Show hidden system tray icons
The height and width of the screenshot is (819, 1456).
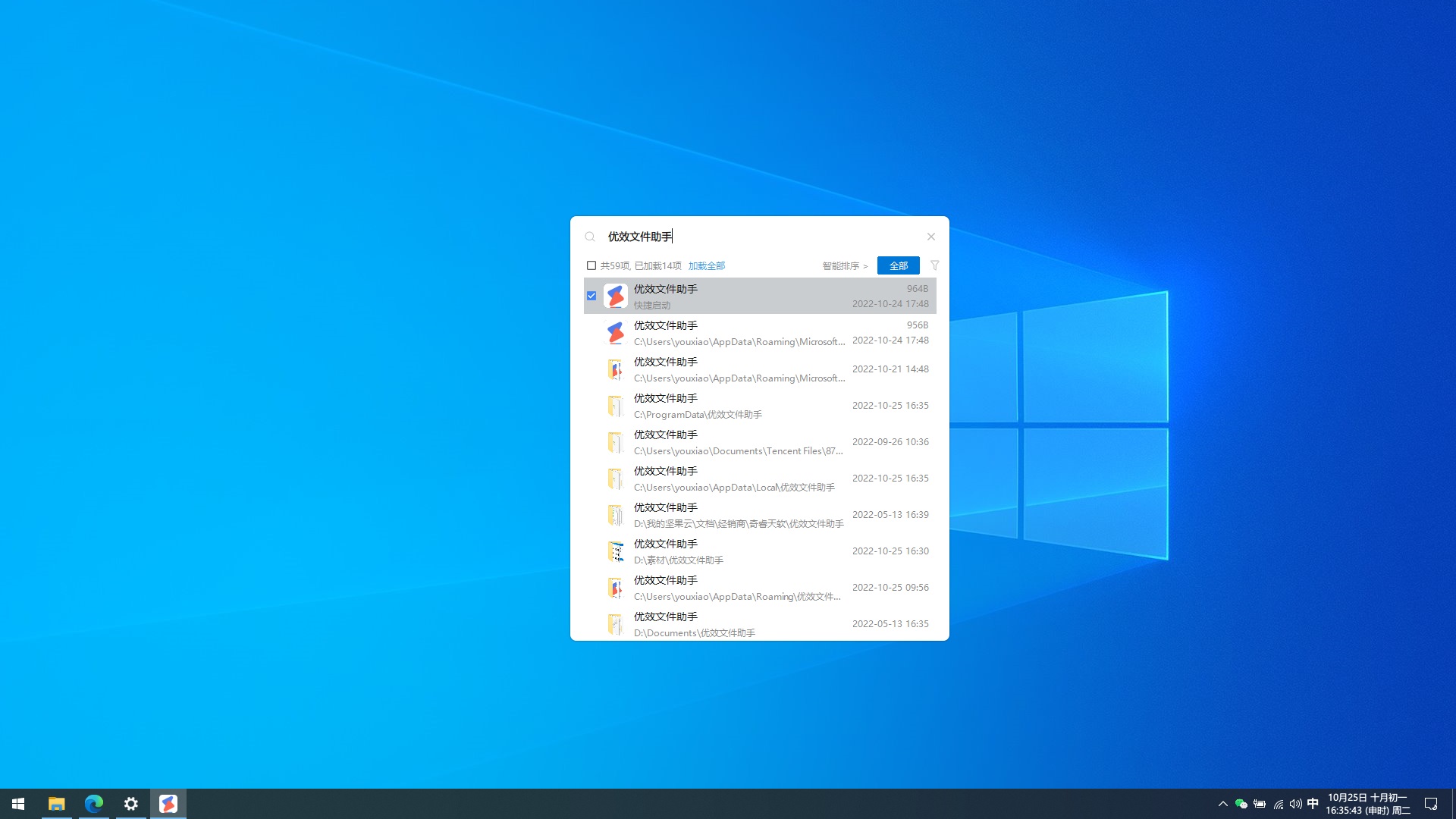[1222, 804]
